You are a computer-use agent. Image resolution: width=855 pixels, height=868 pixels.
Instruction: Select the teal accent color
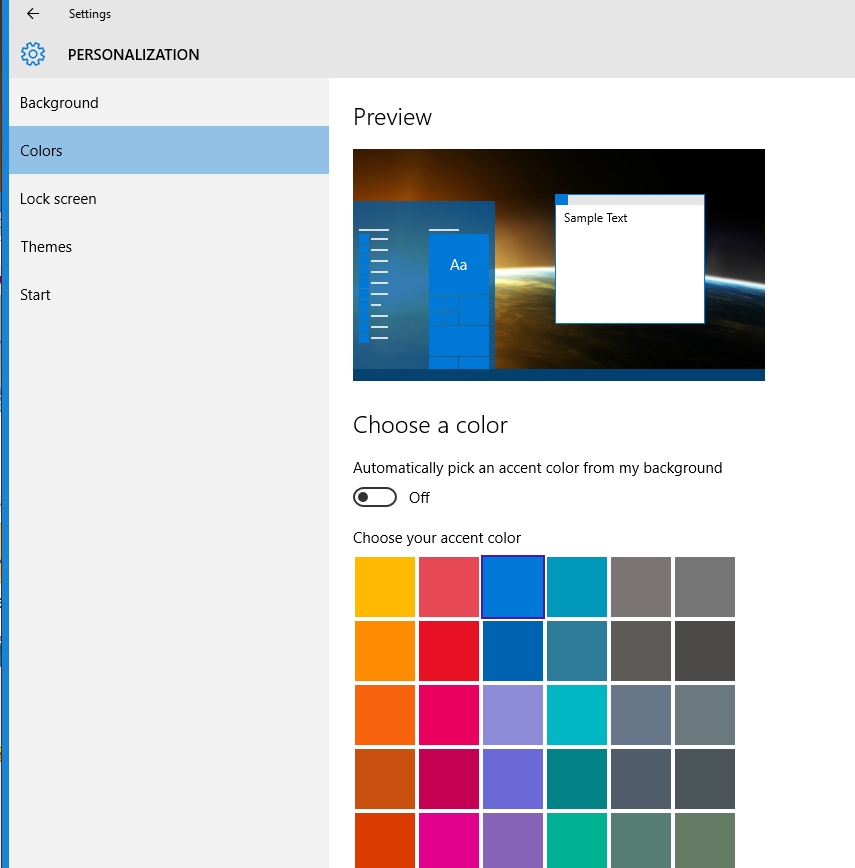pos(577,587)
